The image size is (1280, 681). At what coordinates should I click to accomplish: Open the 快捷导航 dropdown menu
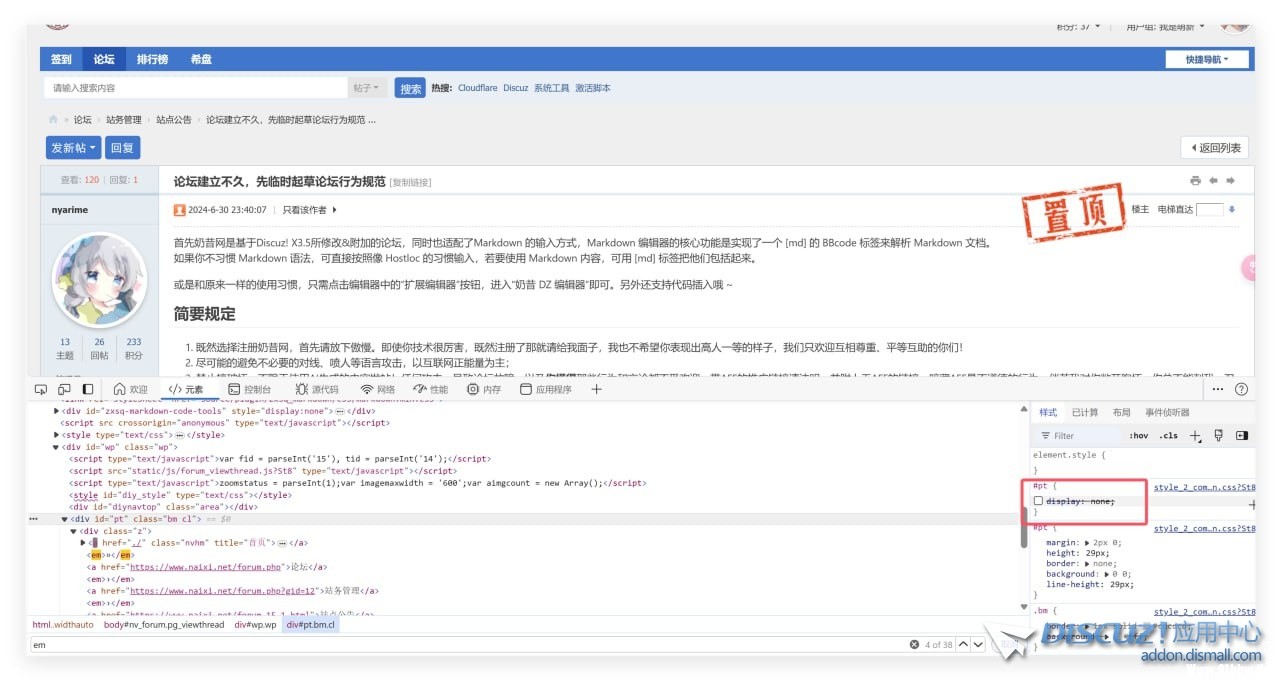click(1210, 59)
